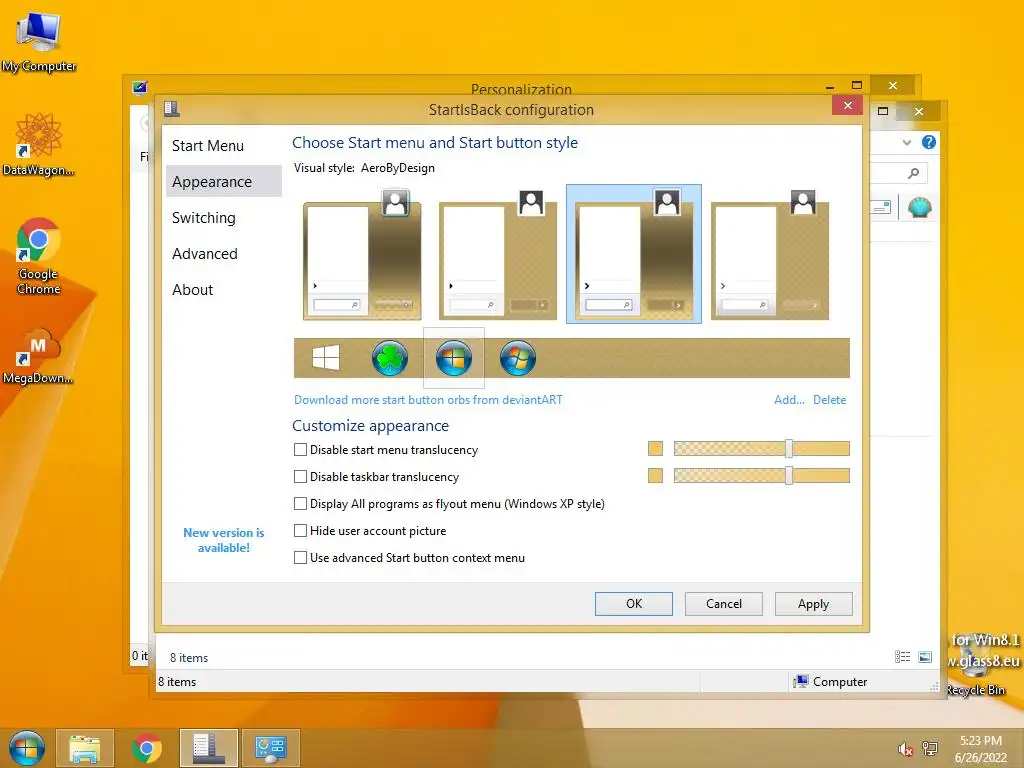Select the first start menu style thumbnail
Screen dimensions: 1024x768
tap(362, 255)
